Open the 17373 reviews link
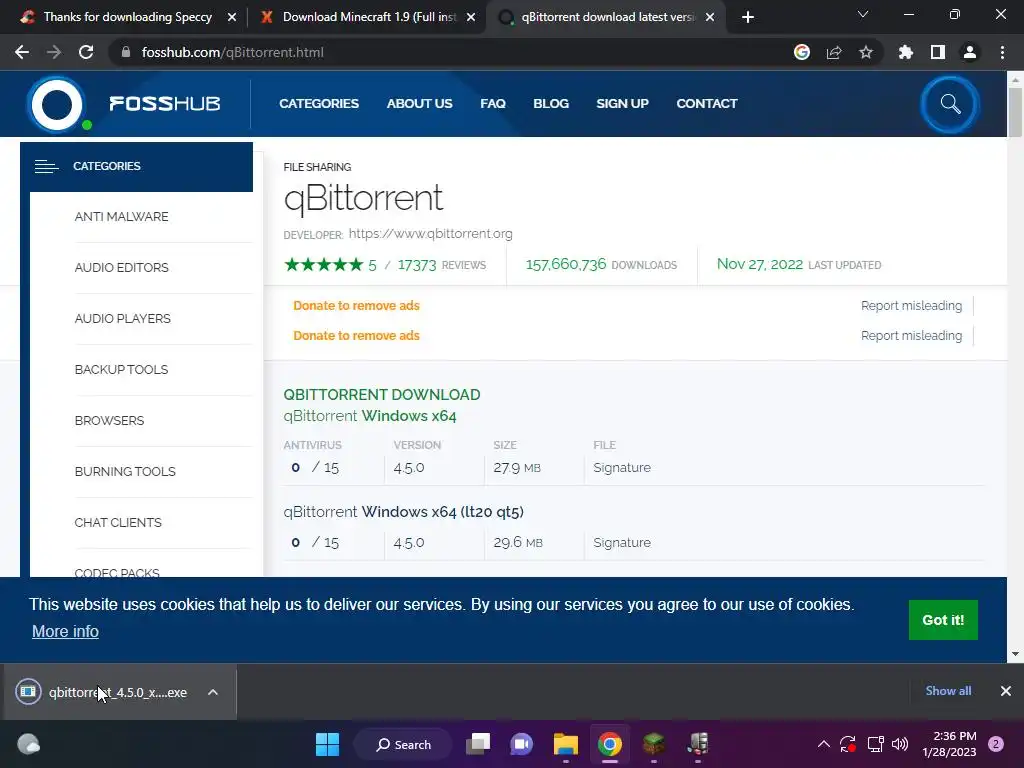The height and width of the screenshot is (768, 1024). (441, 265)
